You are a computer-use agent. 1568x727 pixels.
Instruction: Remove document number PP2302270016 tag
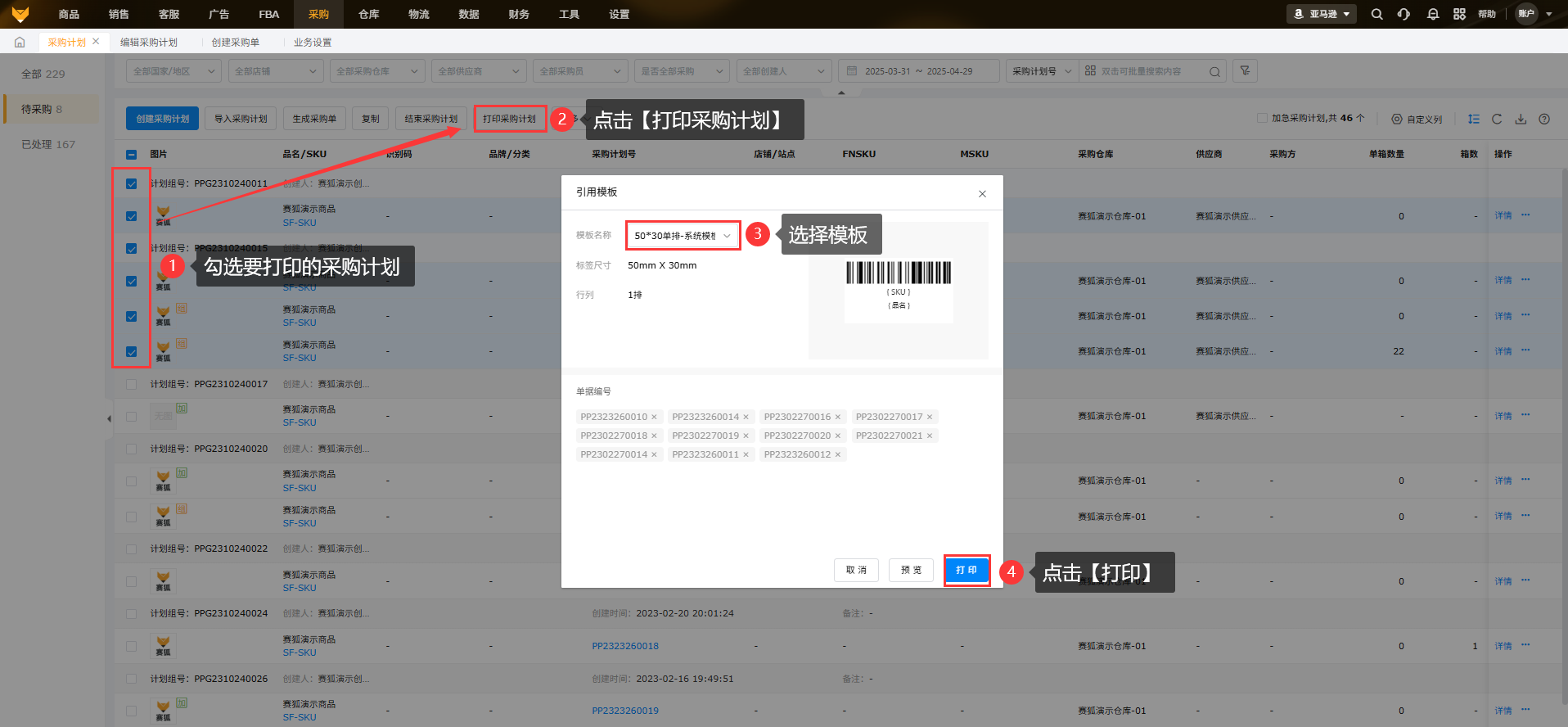coord(837,417)
